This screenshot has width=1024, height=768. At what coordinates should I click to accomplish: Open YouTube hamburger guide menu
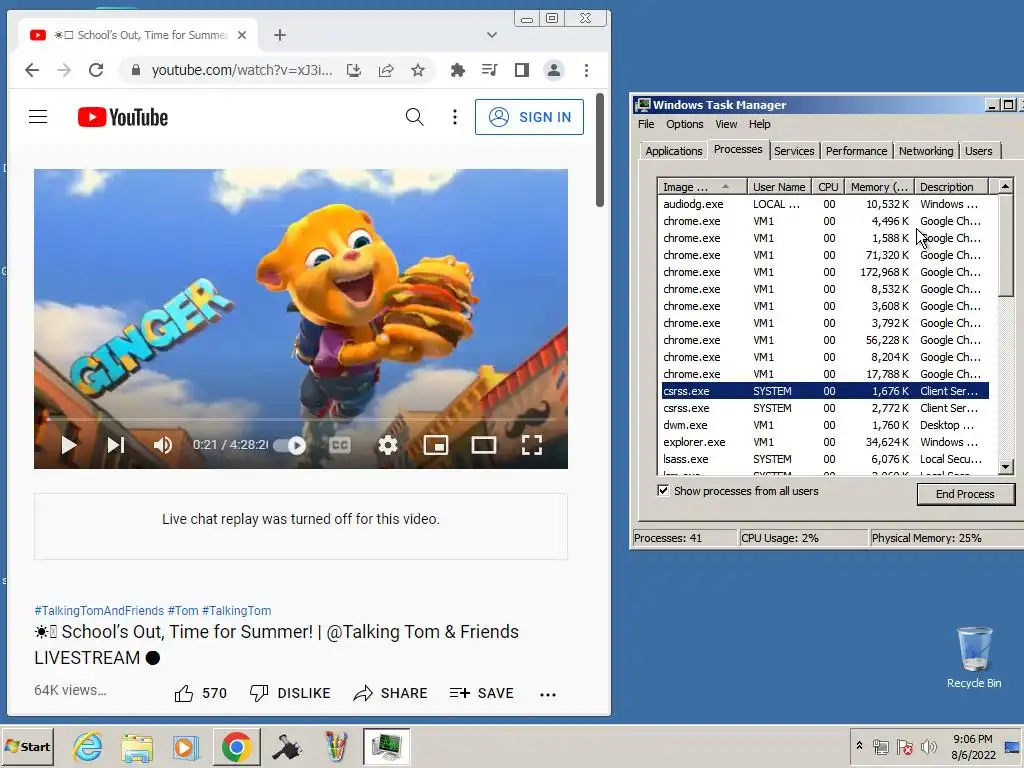click(38, 117)
